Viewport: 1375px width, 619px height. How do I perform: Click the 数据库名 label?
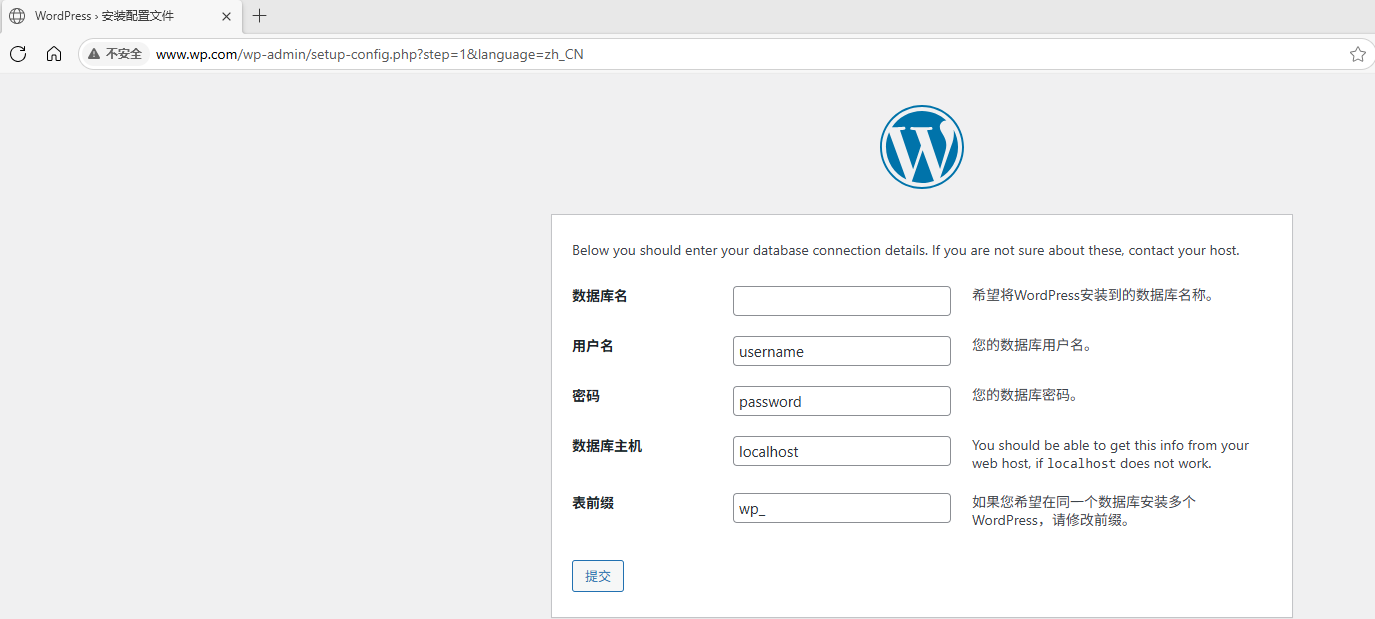[600, 296]
